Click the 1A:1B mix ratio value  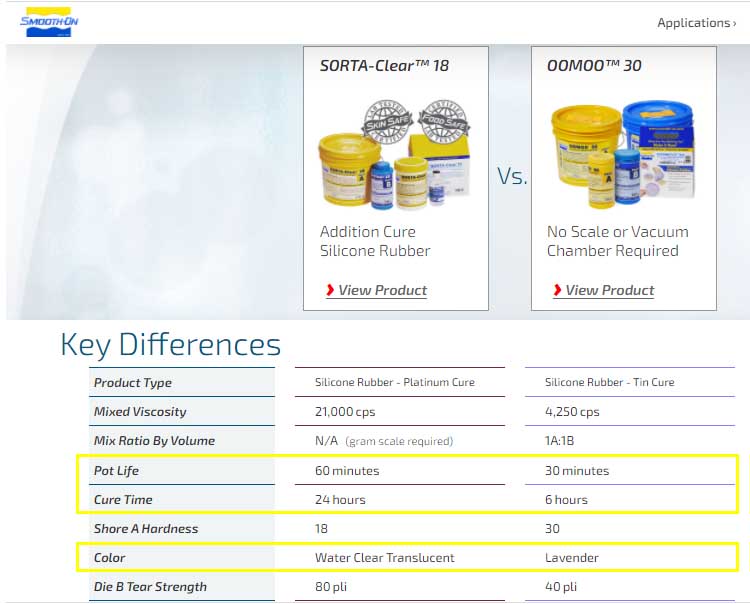pos(559,440)
